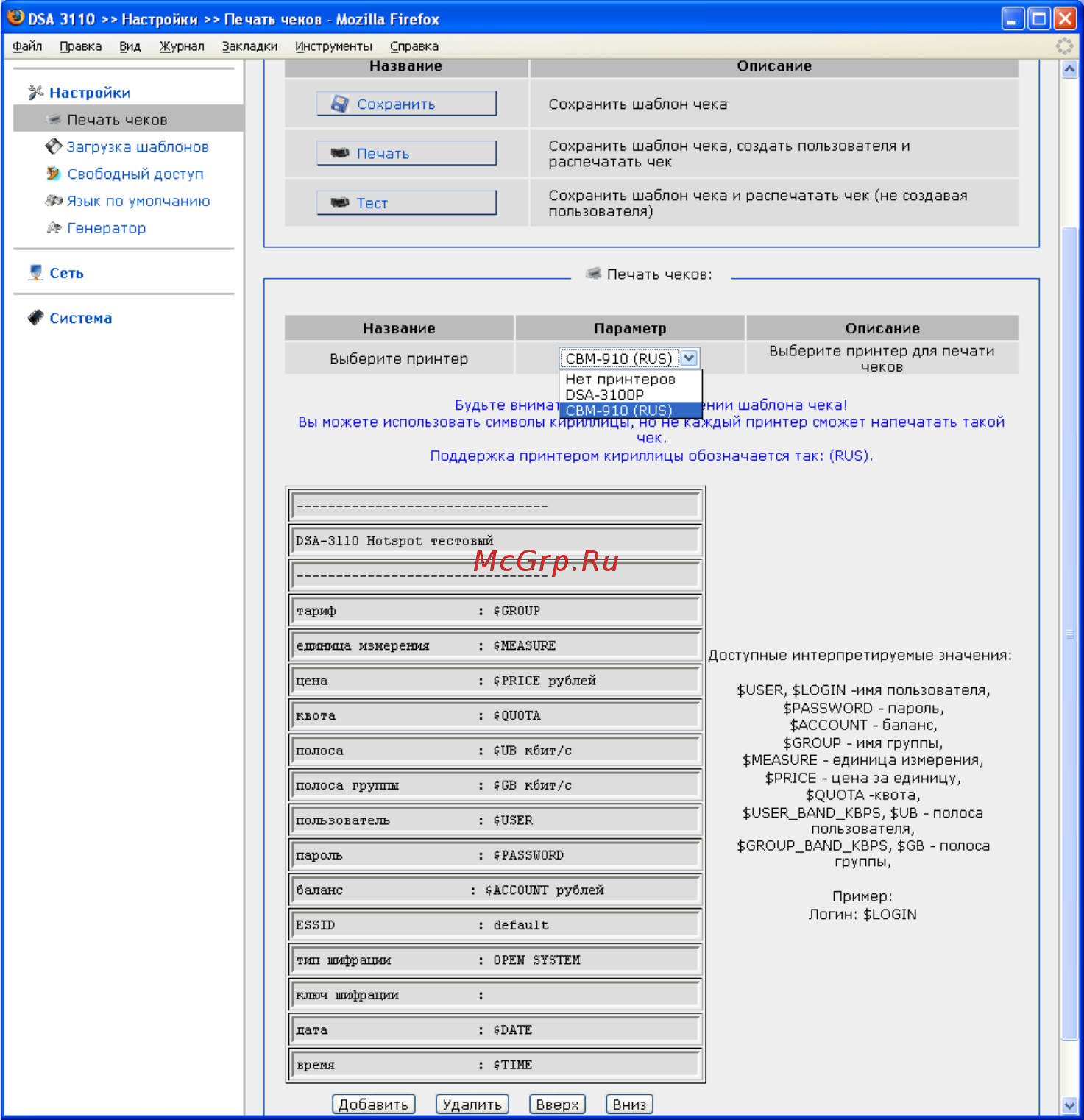Viewport: 1084px width, 1120px height.
Task: Click the цена $PRICE рублей template line
Action: click(496, 680)
